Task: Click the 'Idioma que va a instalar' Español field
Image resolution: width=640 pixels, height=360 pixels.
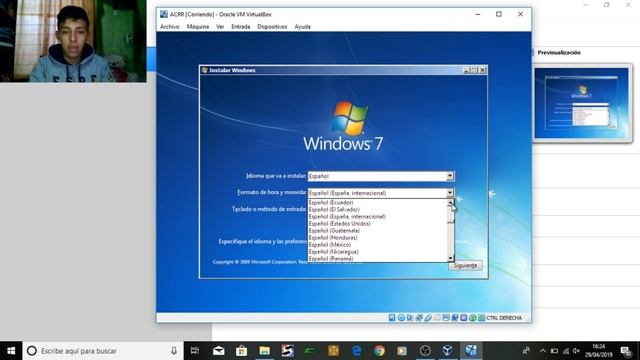Action: (x=381, y=176)
